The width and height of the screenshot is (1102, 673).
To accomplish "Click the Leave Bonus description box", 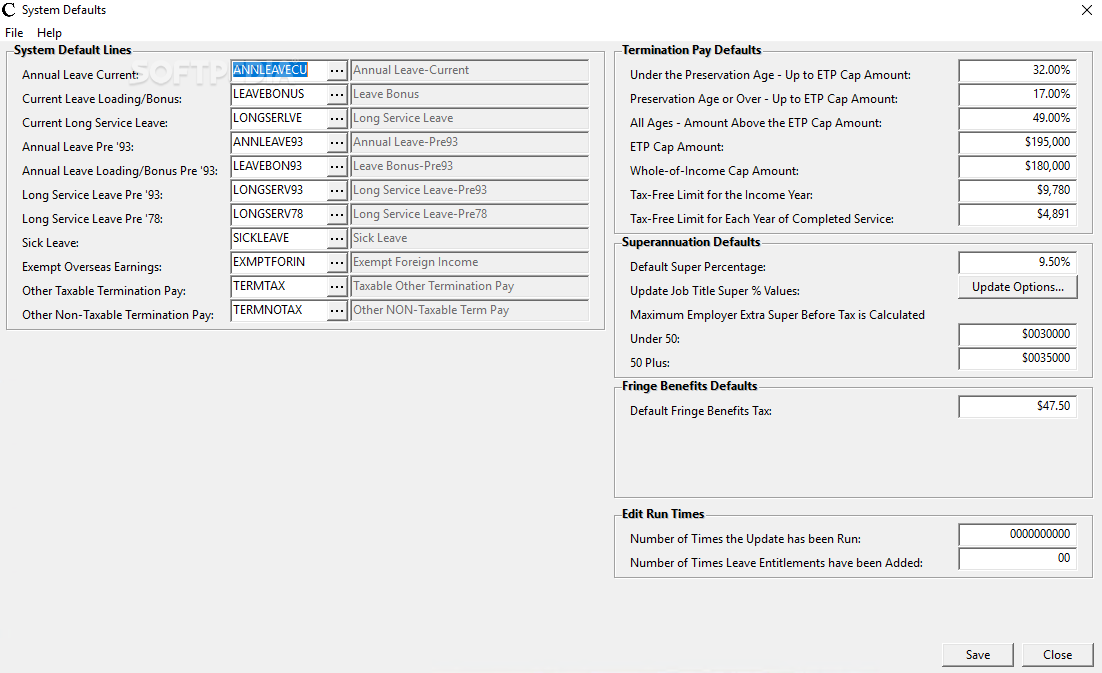I will [x=469, y=94].
